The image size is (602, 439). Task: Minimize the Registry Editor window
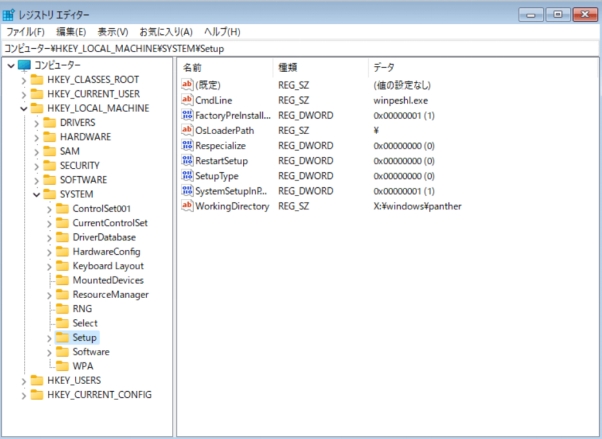coord(531,15)
